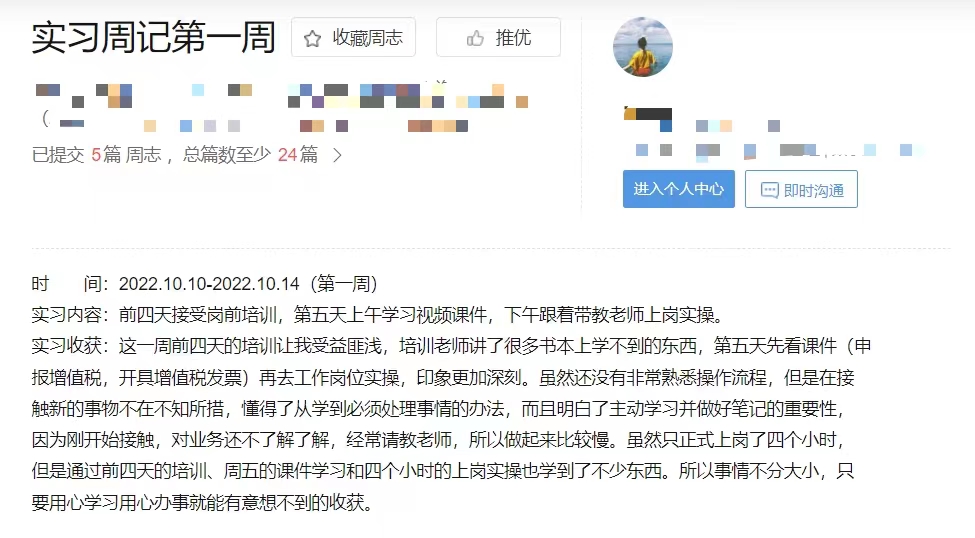Image resolution: width=975 pixels, height=538 pixels.
Task: Click the 进入个人中心 button
Action: (678, 189)
